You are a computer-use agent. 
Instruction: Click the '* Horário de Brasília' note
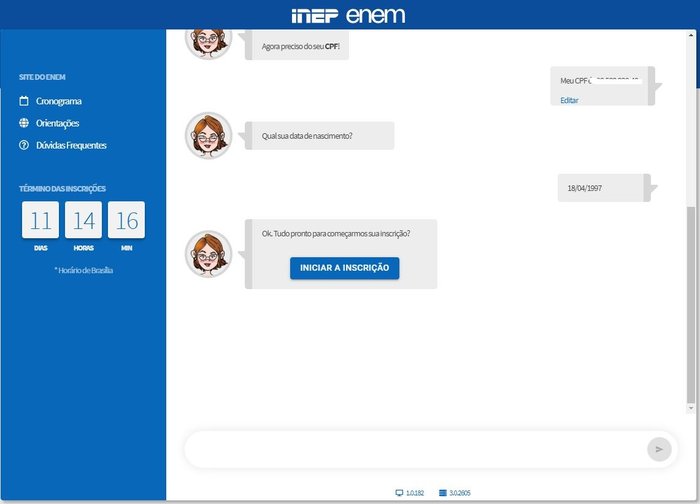tap(83, 270)
